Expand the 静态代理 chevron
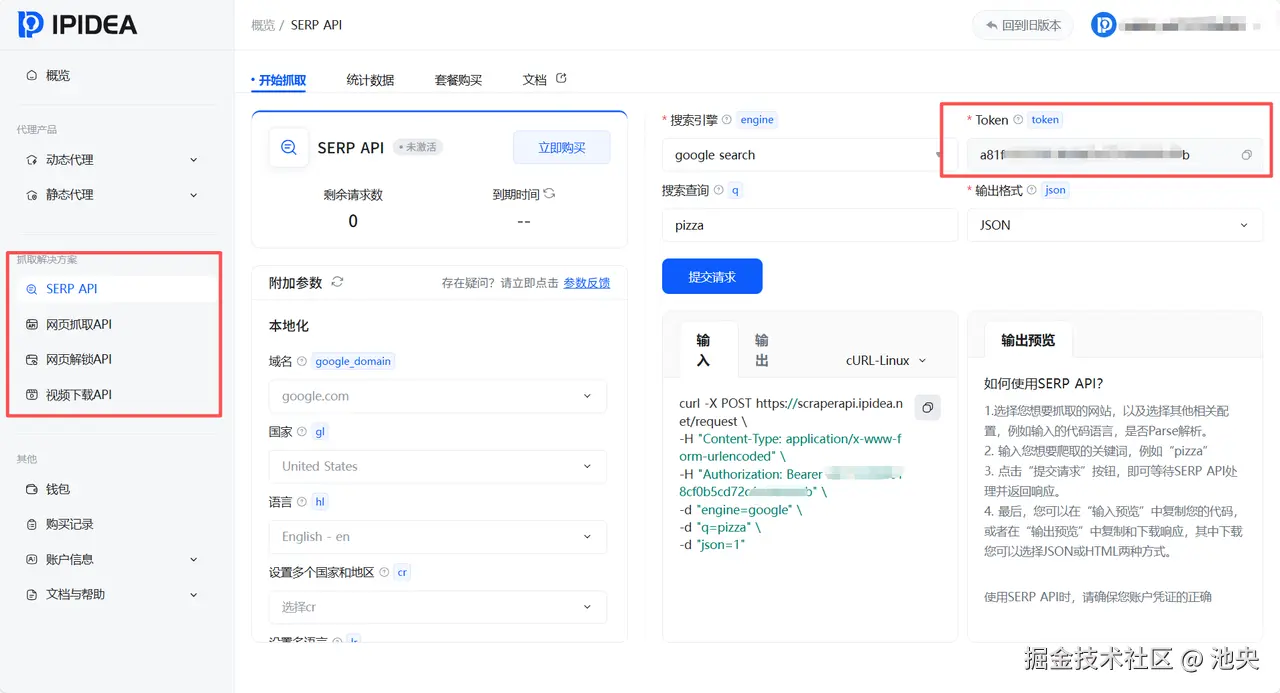Image resolution: width=1280 pixels, height=693 pixels. click(193, 195)
